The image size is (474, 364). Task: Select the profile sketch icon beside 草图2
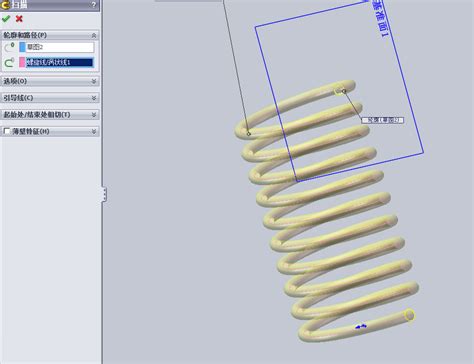click(x=9, y=47)
